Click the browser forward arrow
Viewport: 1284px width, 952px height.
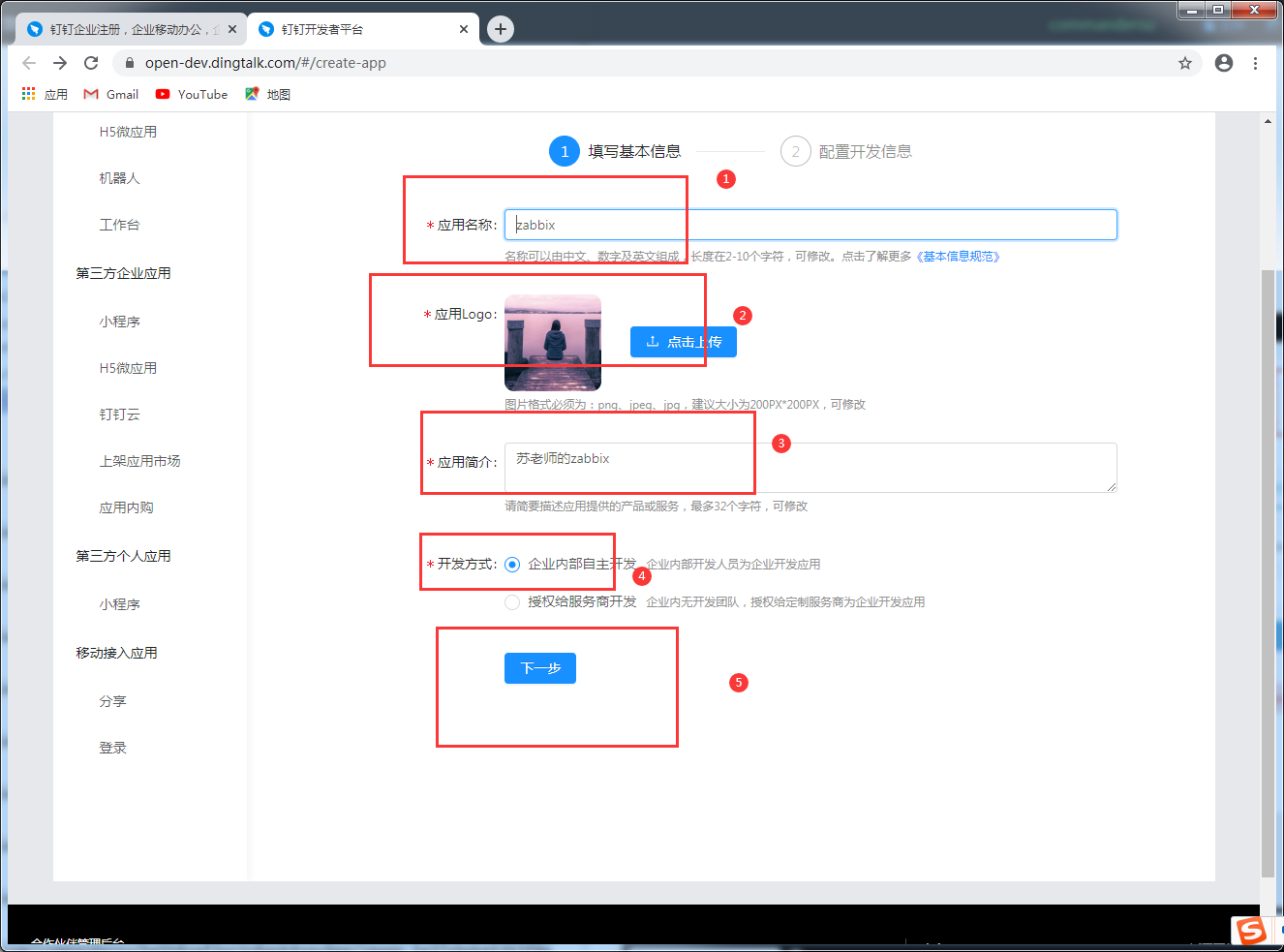[x=60, y=63]
